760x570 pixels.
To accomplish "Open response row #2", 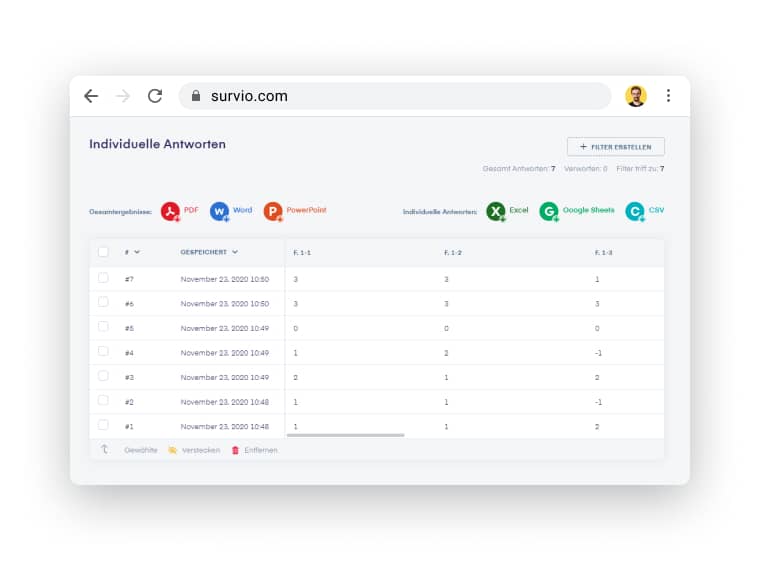I will (377, 402).
